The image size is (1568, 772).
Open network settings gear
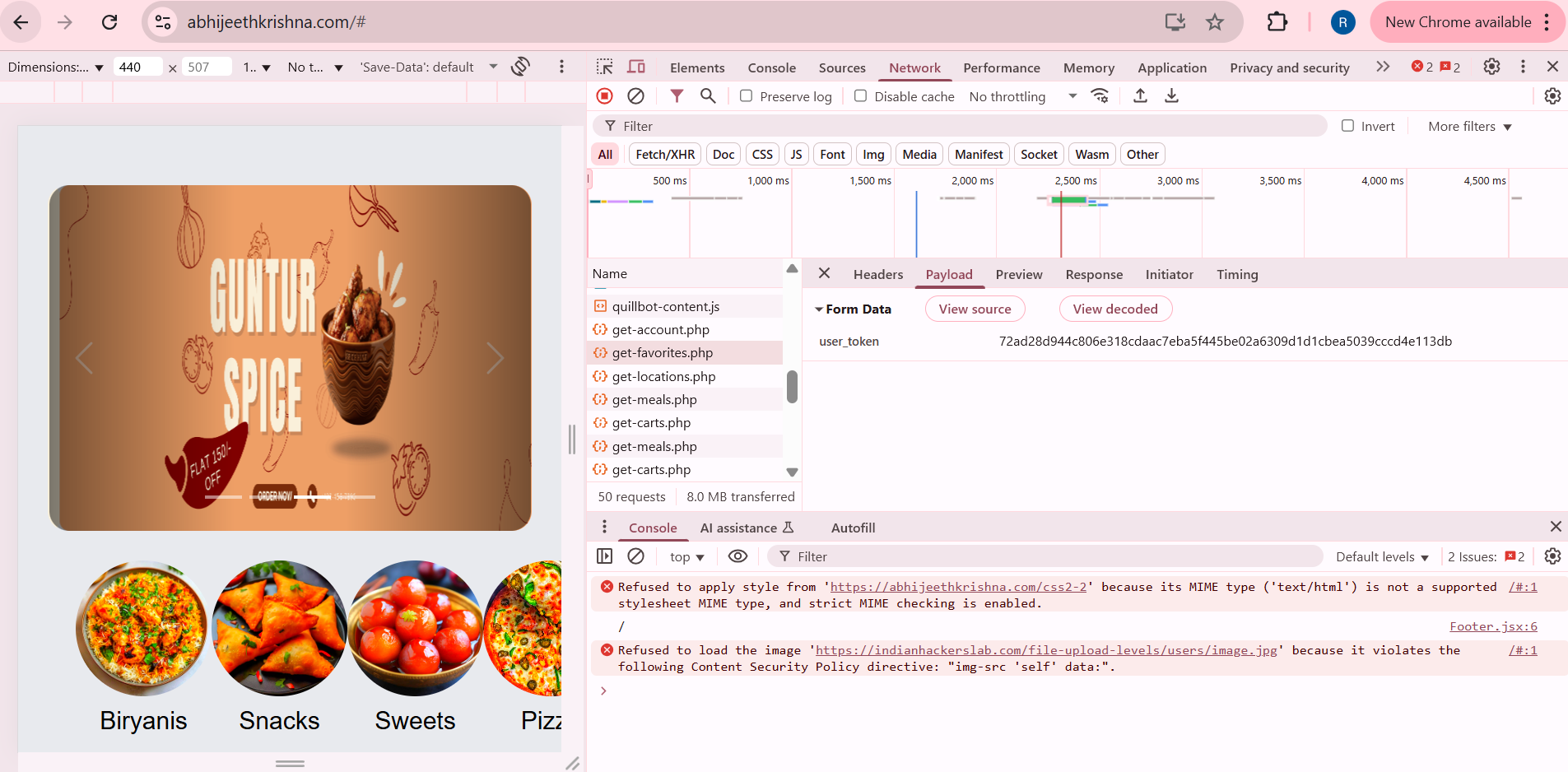coord(1554,96)
